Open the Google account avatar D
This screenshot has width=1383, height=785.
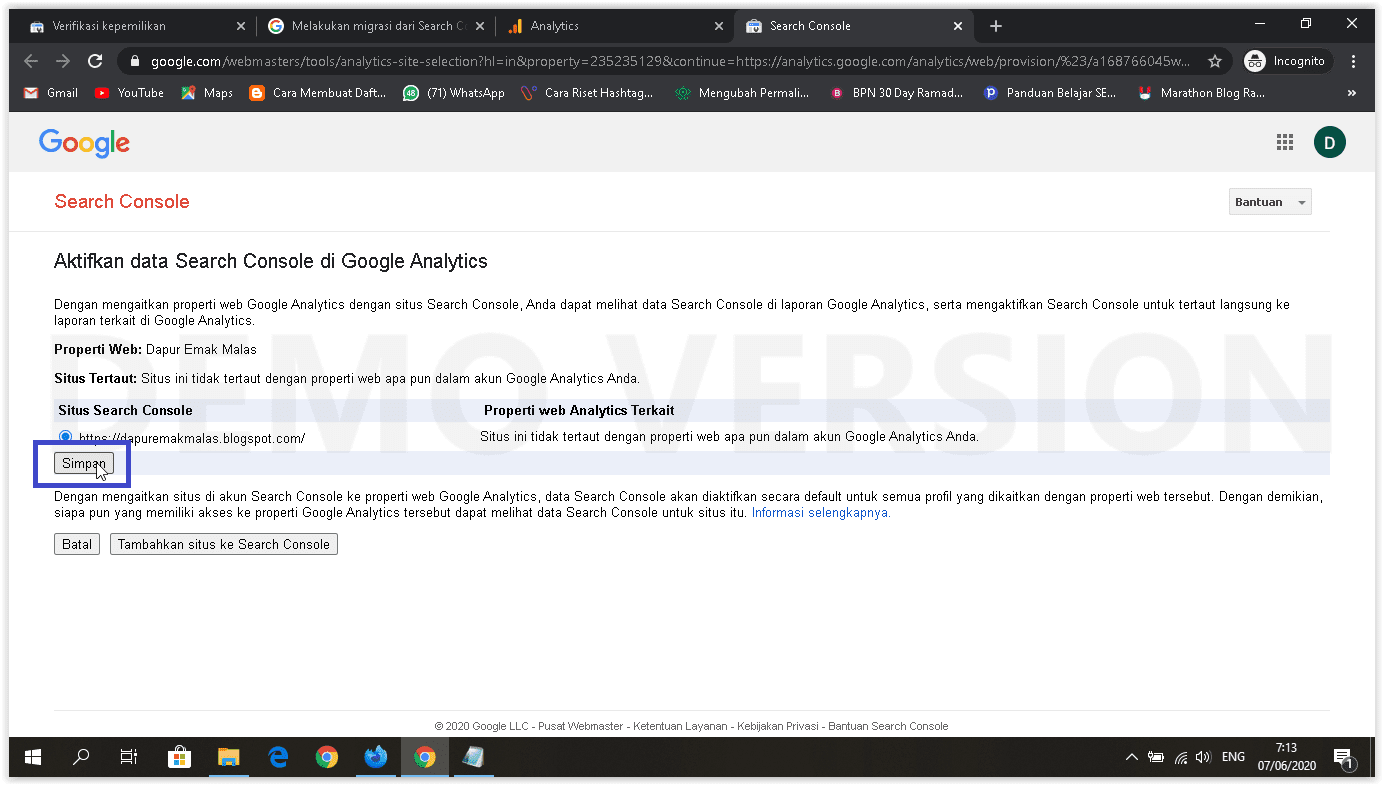(1329, 142)
